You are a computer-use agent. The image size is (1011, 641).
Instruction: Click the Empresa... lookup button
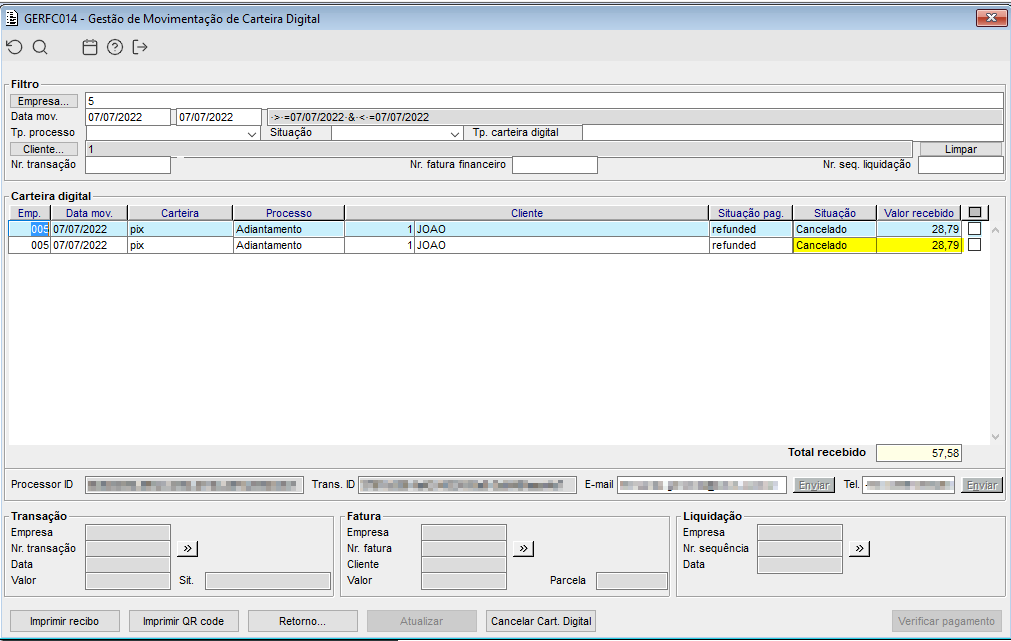click(43, 101)
